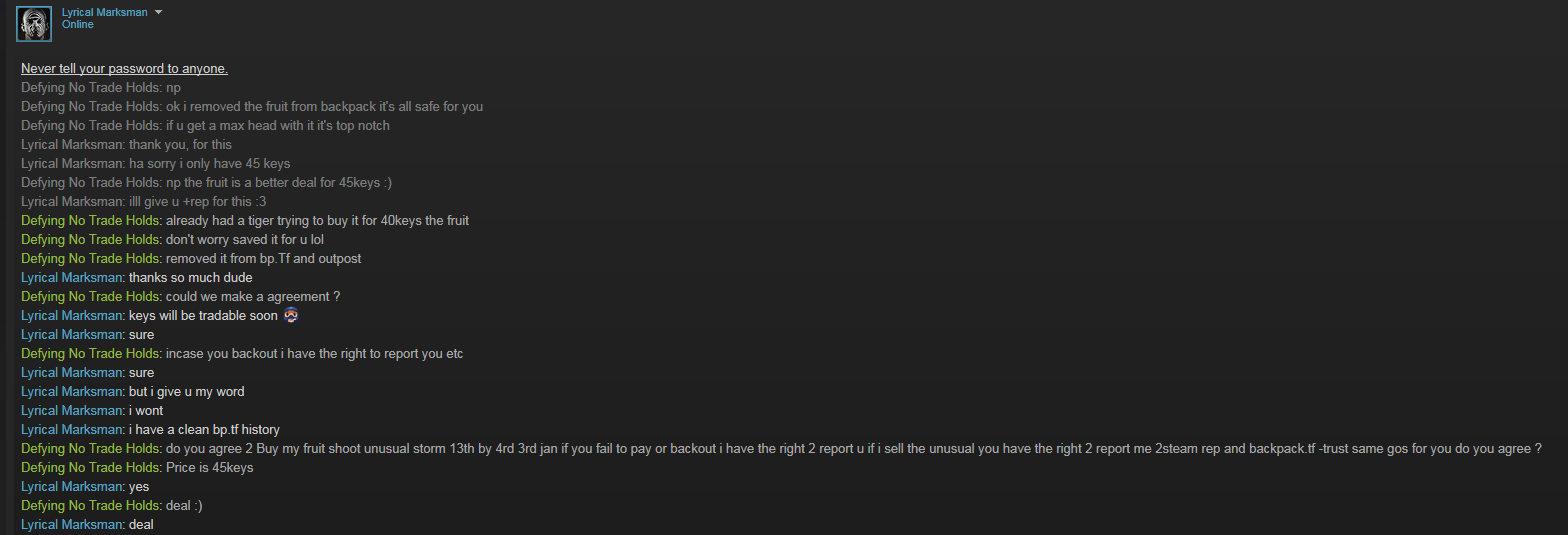Click the 'illl give u +rep for this' message

pyautogui.click(x=197, y=202)
